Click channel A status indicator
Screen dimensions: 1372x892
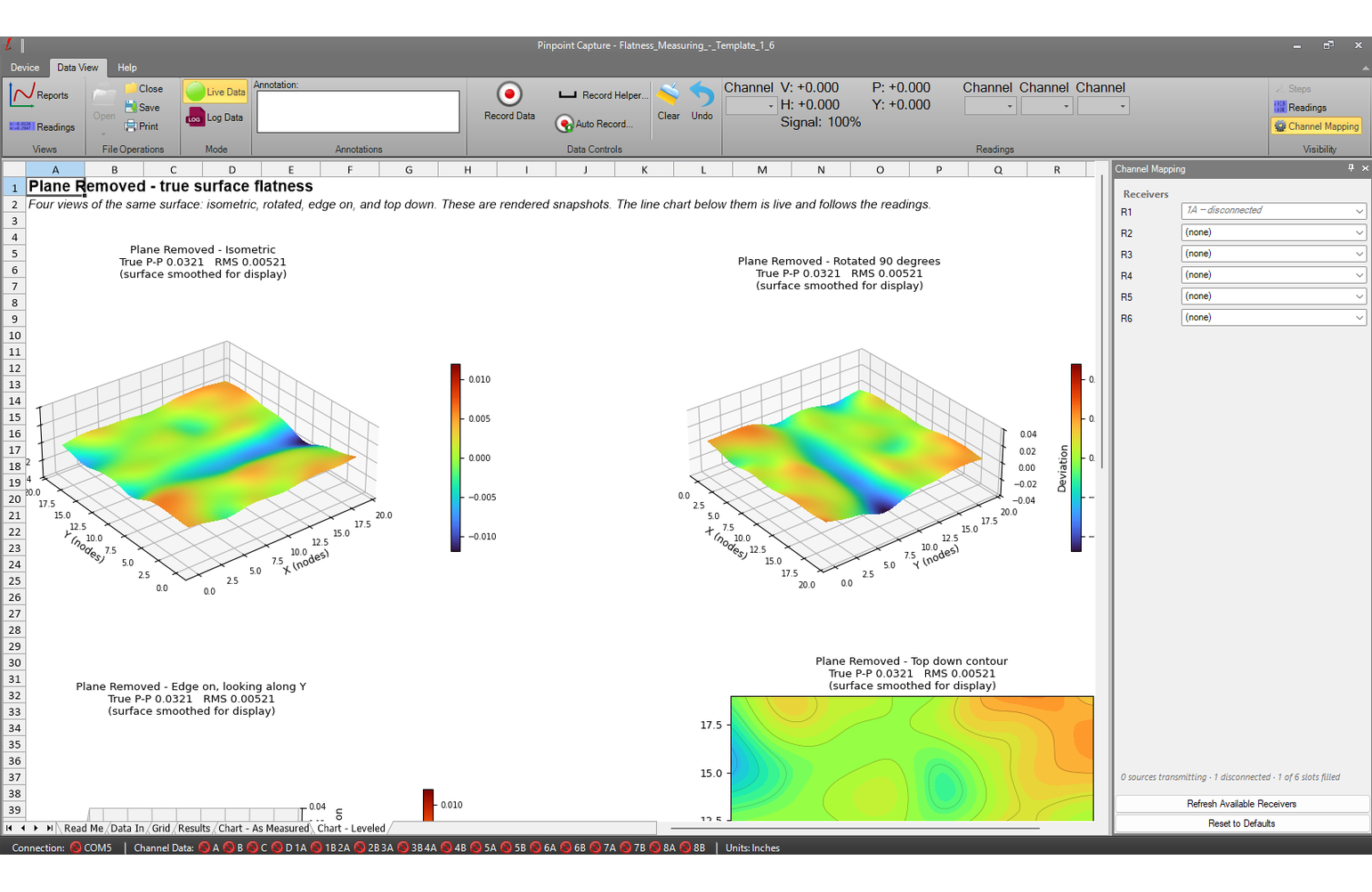pyautogui.click(x=204, y=847)
